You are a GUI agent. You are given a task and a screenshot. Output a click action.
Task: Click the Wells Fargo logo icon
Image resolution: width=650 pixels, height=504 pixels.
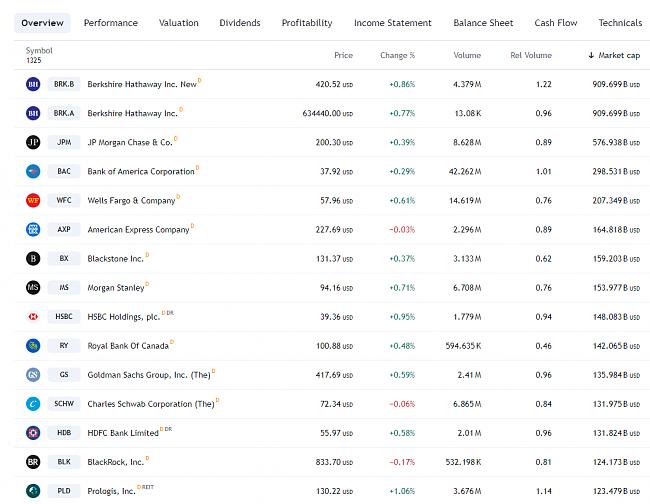coord(33,200)
